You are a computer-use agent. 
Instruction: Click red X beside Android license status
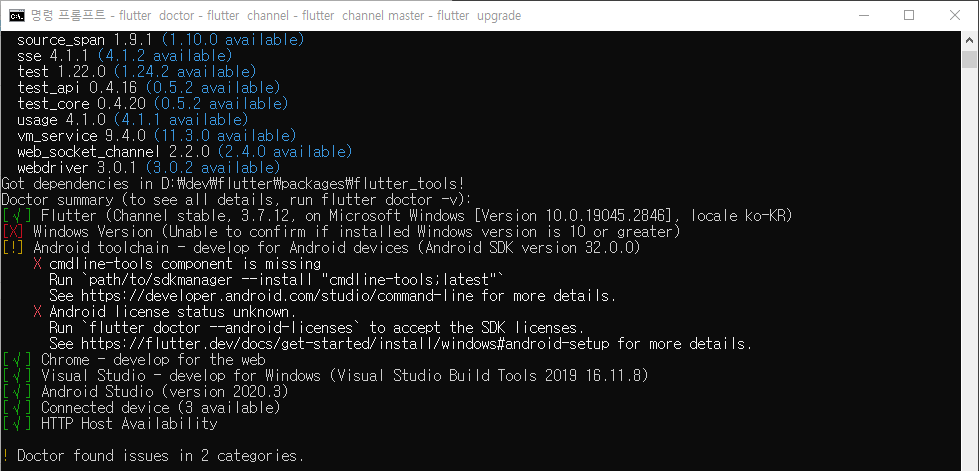pos(37,312)
